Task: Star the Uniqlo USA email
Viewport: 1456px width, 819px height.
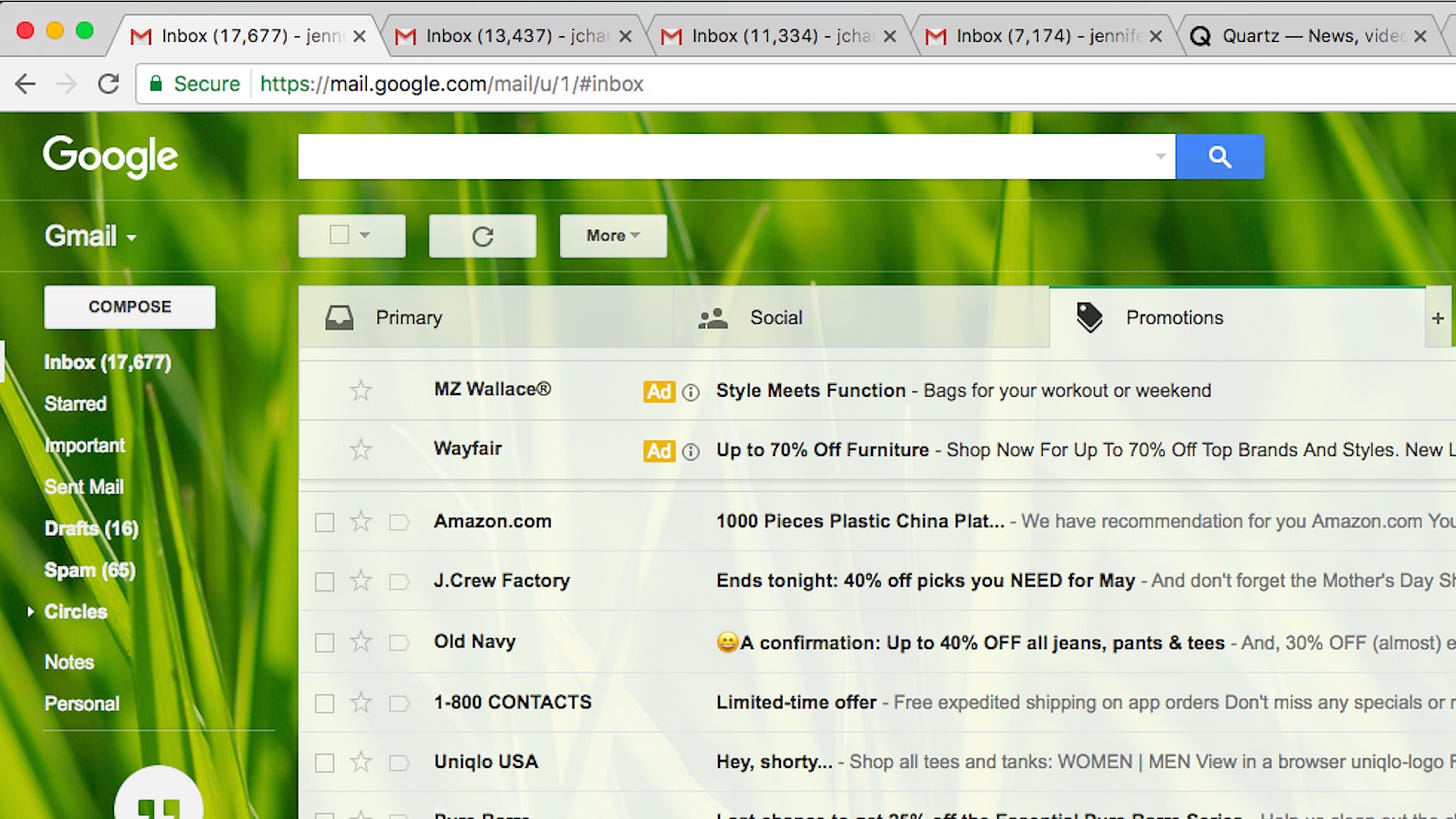Action: pyautogui.click(x=361, y=762)
